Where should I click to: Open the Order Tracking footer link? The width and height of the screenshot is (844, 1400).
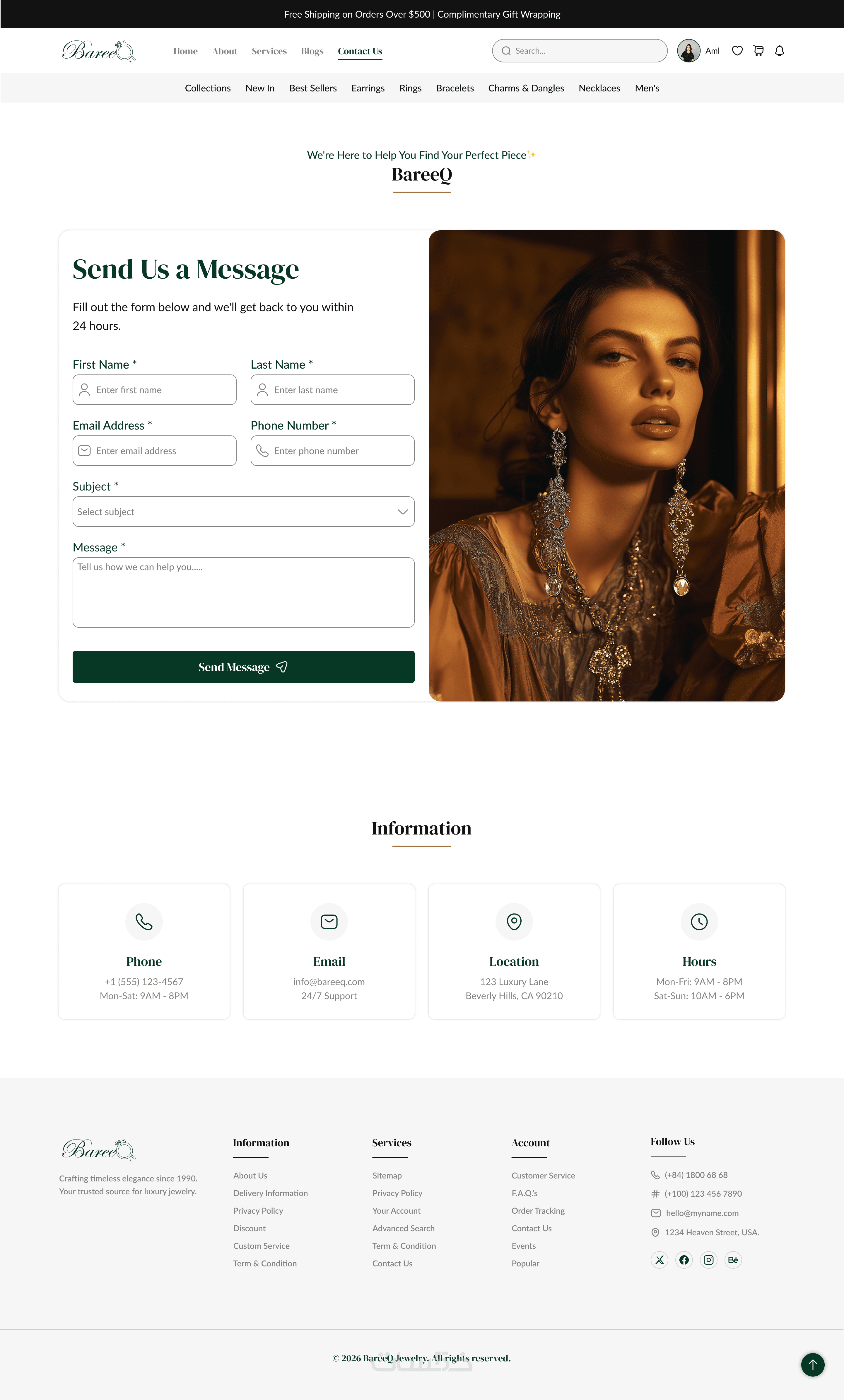coord(538,1210)
